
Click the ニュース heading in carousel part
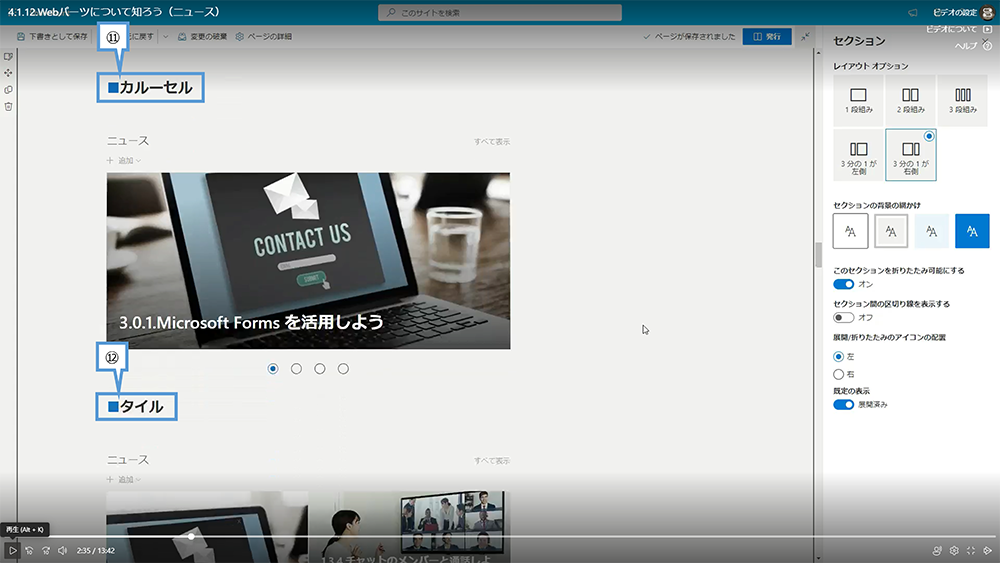tap(128, 141)
